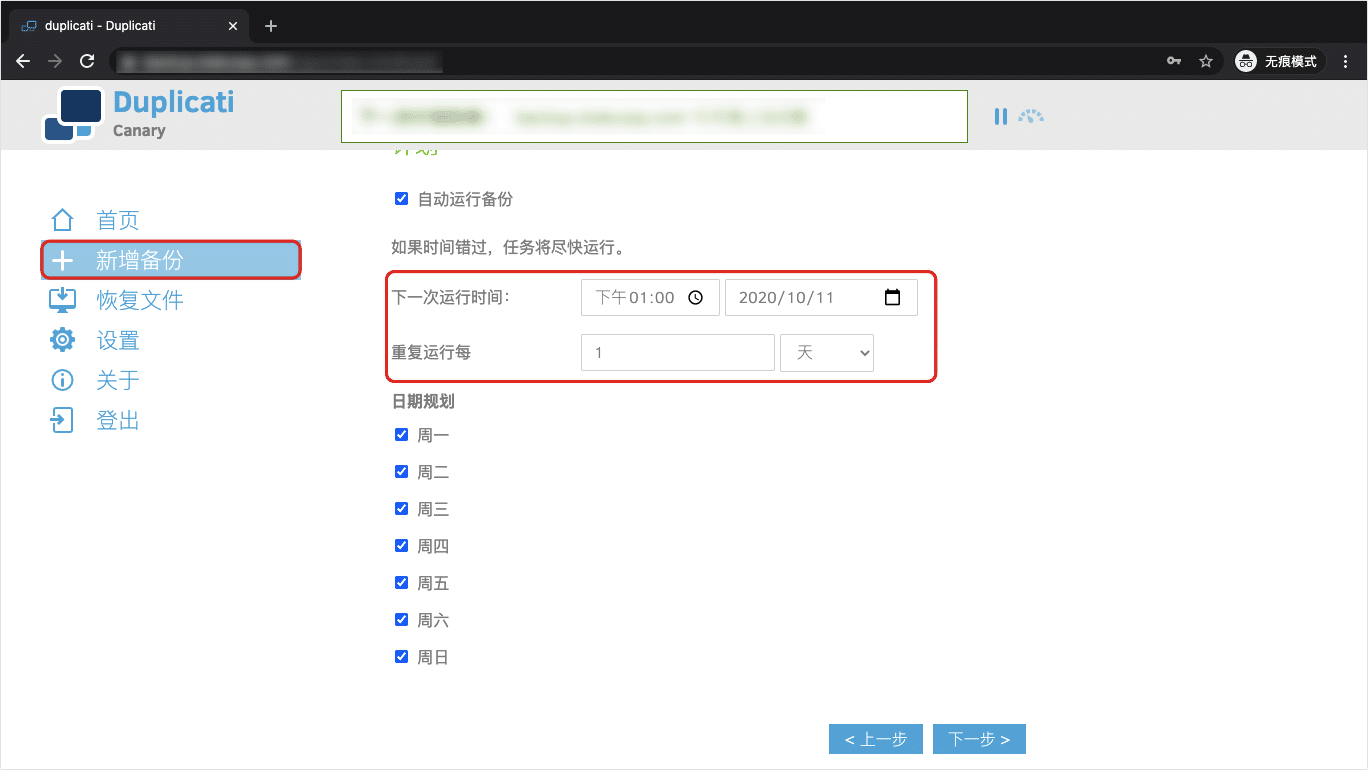Viewport: 1368px width, 770px height.
Task: Click the 日期规划 heading text
Action: click(x=423, y=401)
